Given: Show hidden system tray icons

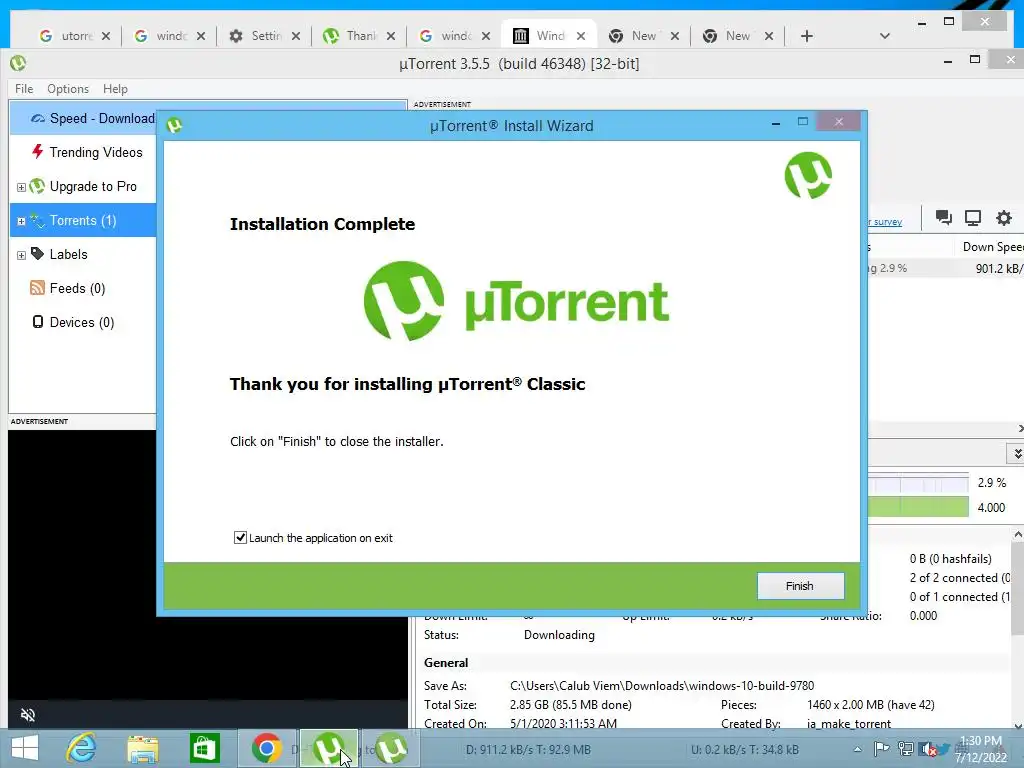Looking at the screenshot, I should pos(857,749).
